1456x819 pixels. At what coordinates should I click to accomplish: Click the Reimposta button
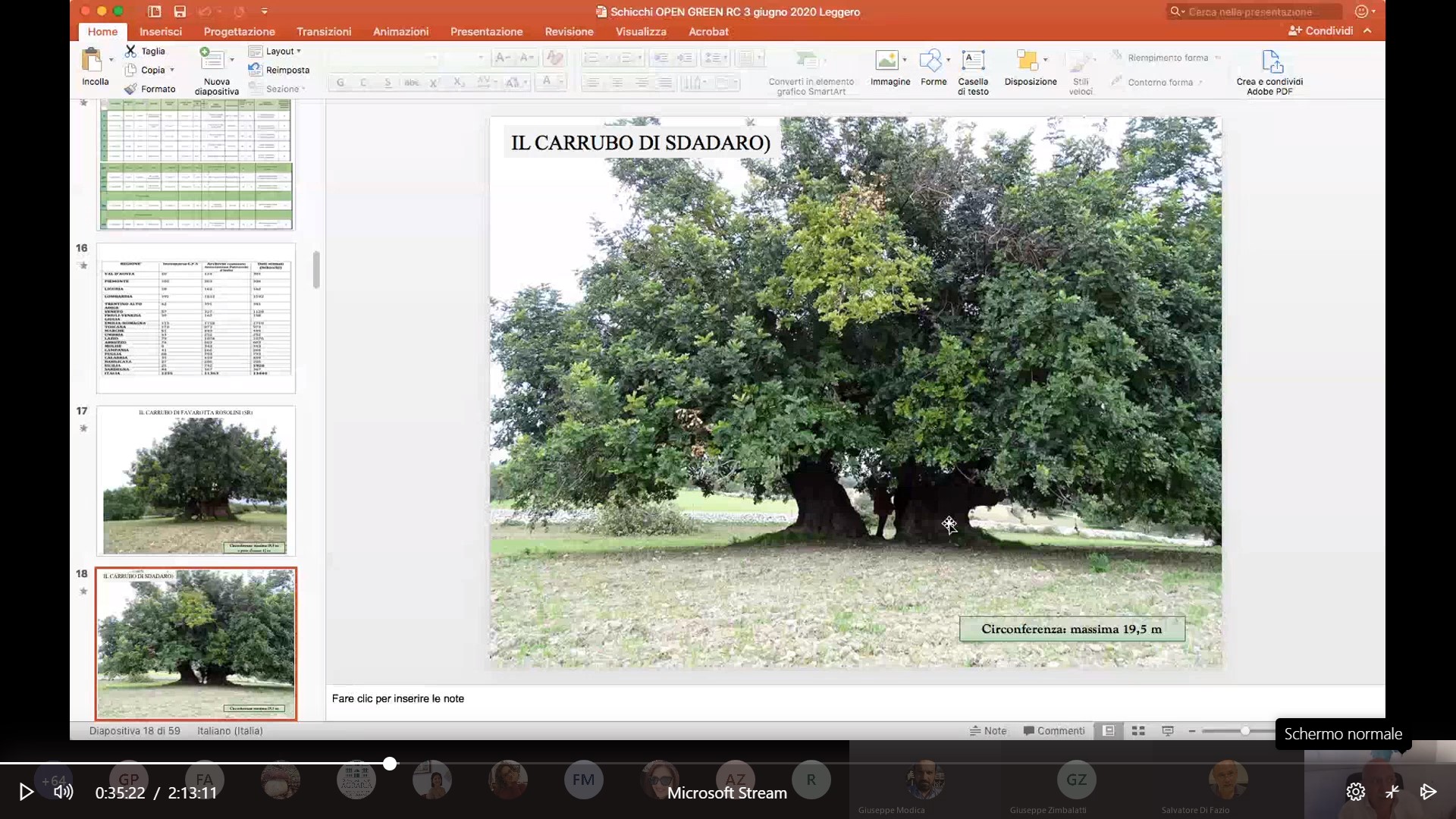coord(287,70)
